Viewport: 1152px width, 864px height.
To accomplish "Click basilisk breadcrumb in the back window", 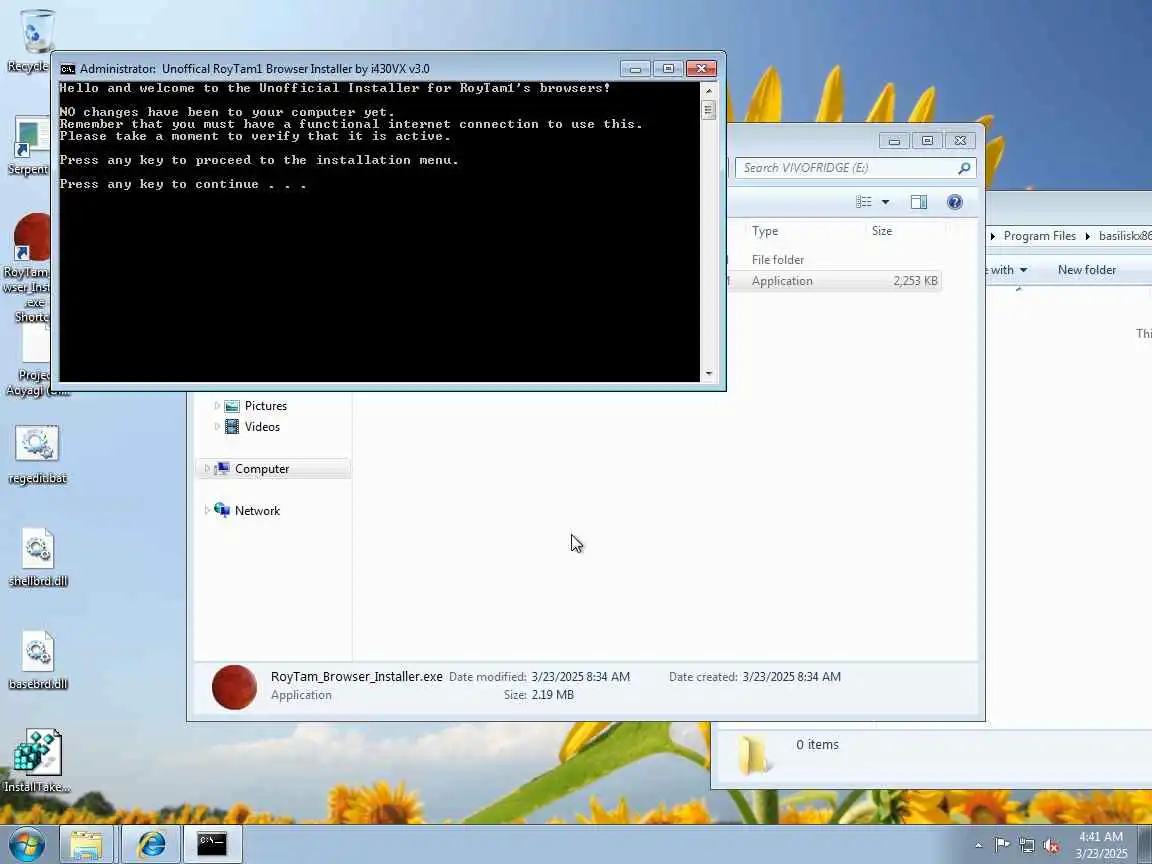I will point(1125,236).
